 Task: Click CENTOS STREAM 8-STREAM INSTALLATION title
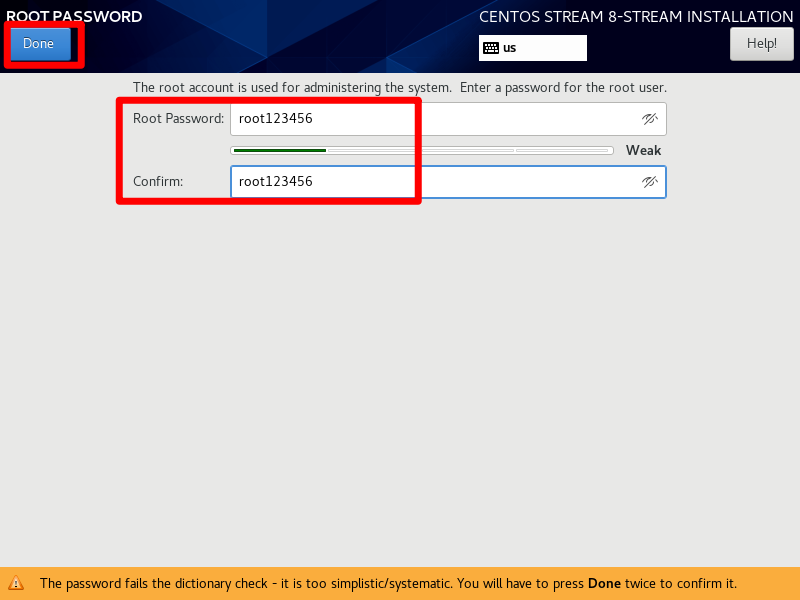[636, 16]
